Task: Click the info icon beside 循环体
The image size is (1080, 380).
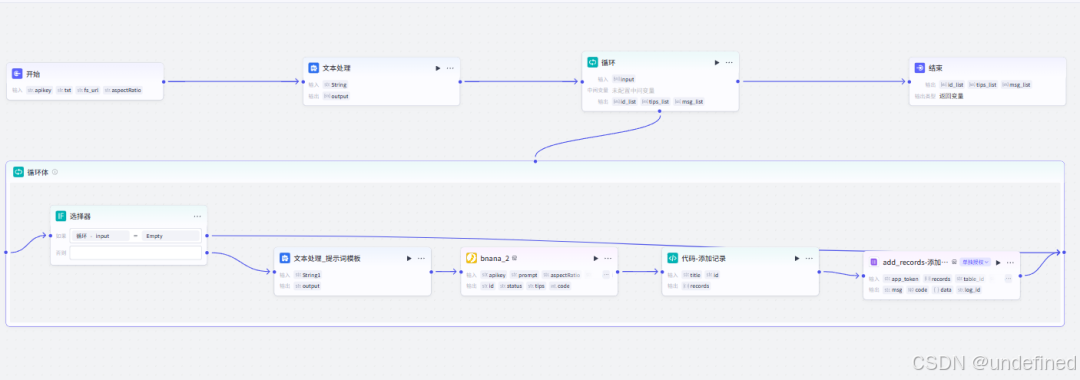Action: click(55, 172)
